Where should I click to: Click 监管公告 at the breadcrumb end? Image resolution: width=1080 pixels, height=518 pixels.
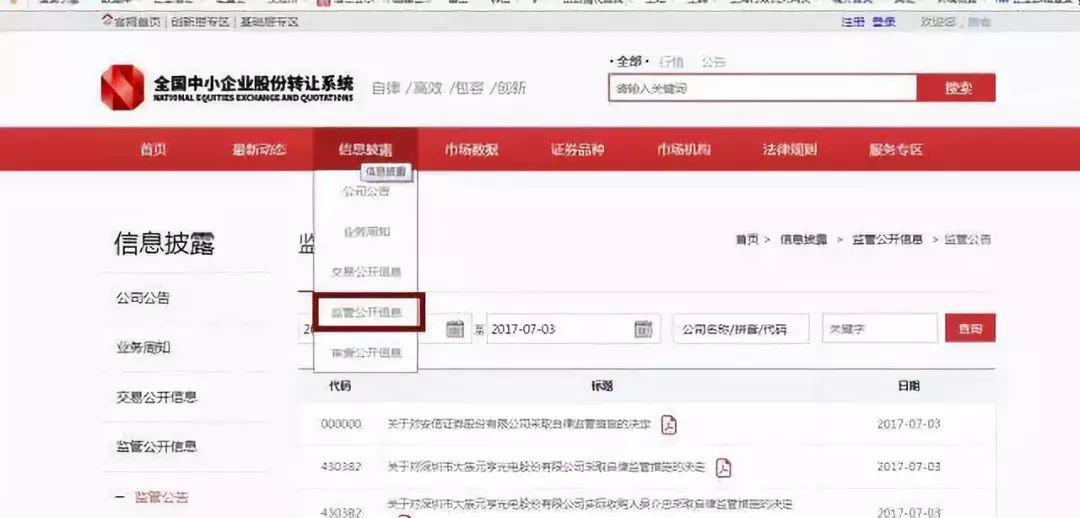pyautogui.click(x=967, y=240)
